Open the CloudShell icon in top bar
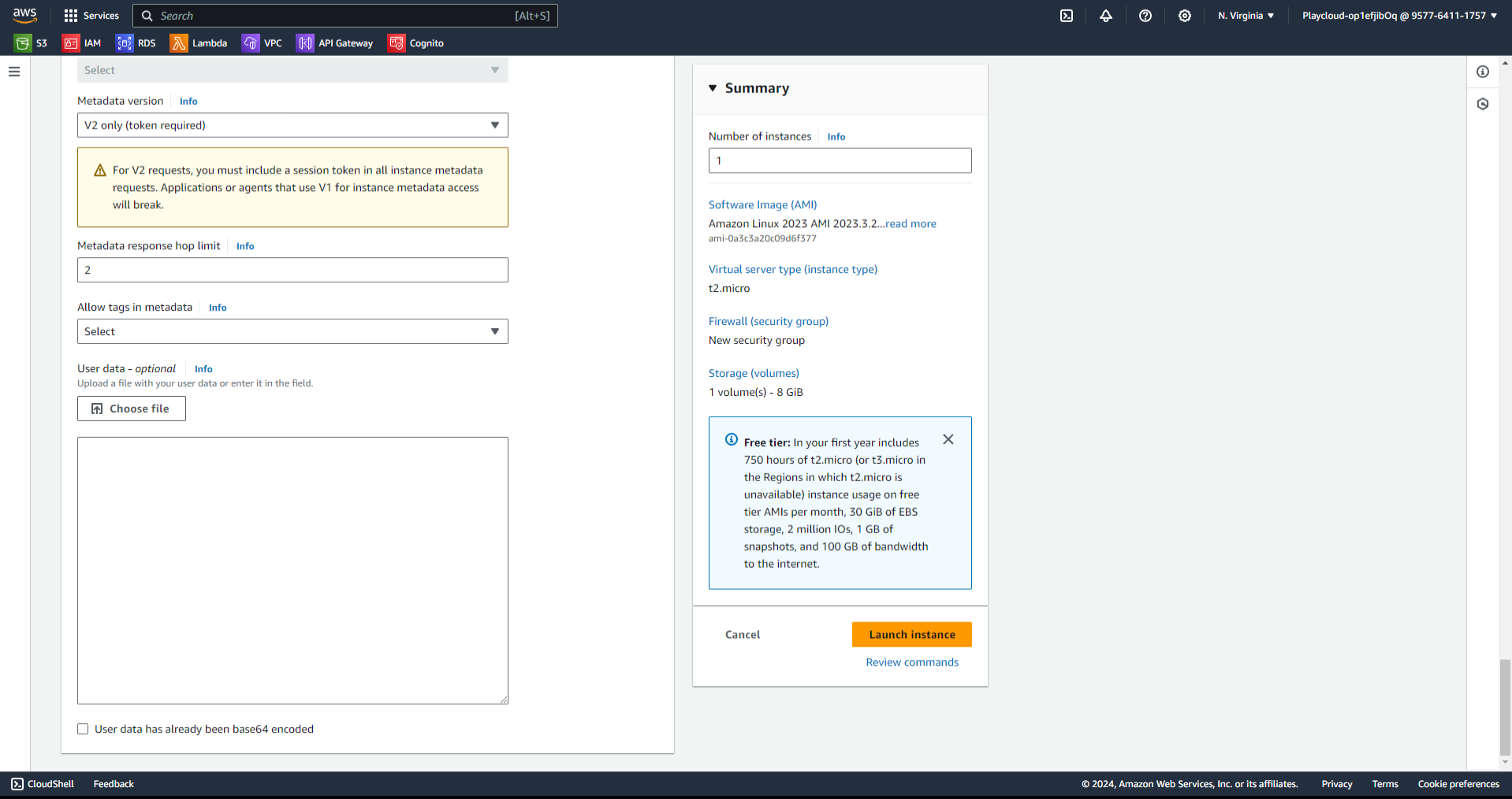Viewport: 1512px width, 799px height. 1066,16
